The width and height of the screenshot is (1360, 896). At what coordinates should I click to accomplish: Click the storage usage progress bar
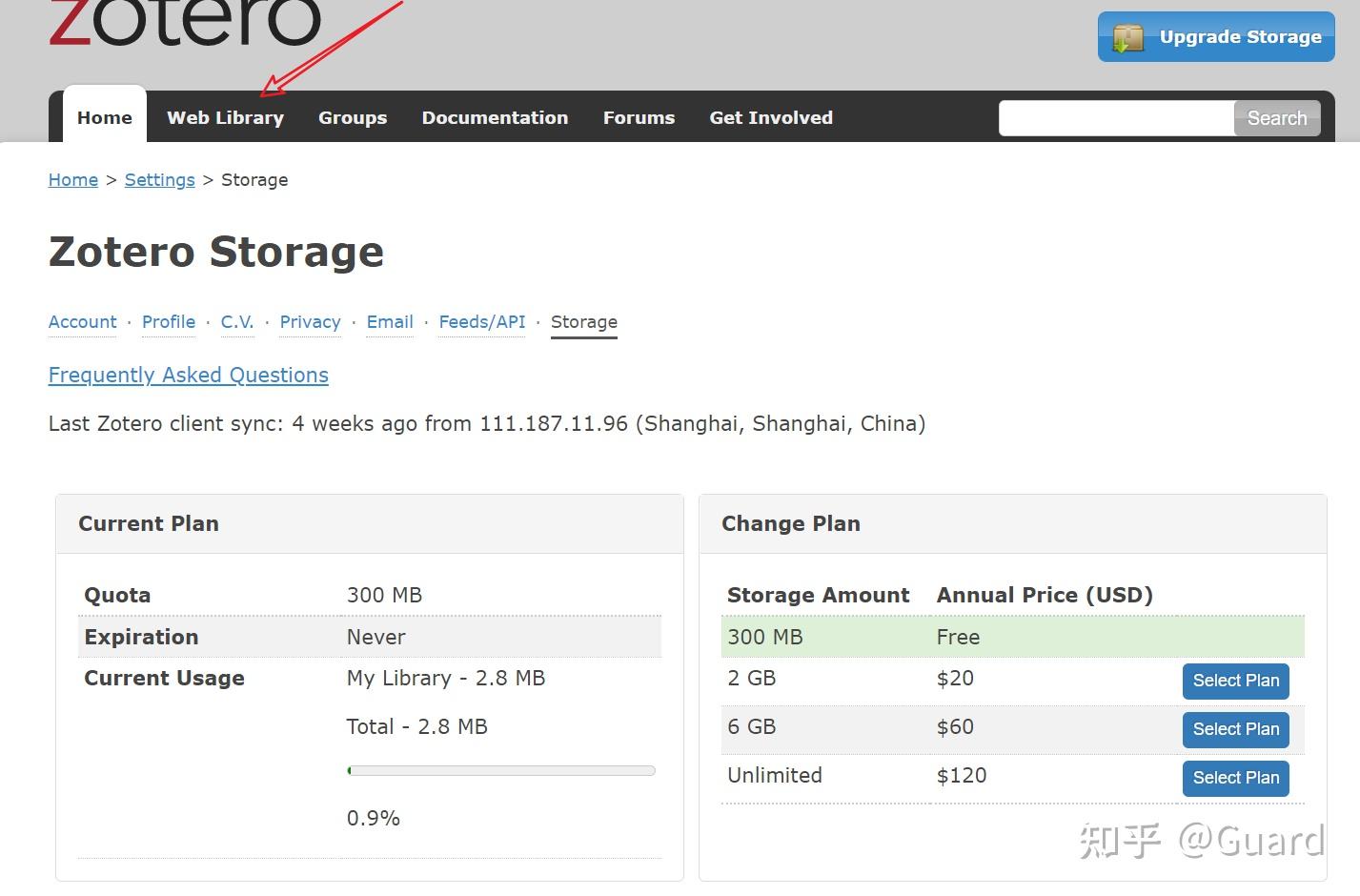tap(500, 770)
